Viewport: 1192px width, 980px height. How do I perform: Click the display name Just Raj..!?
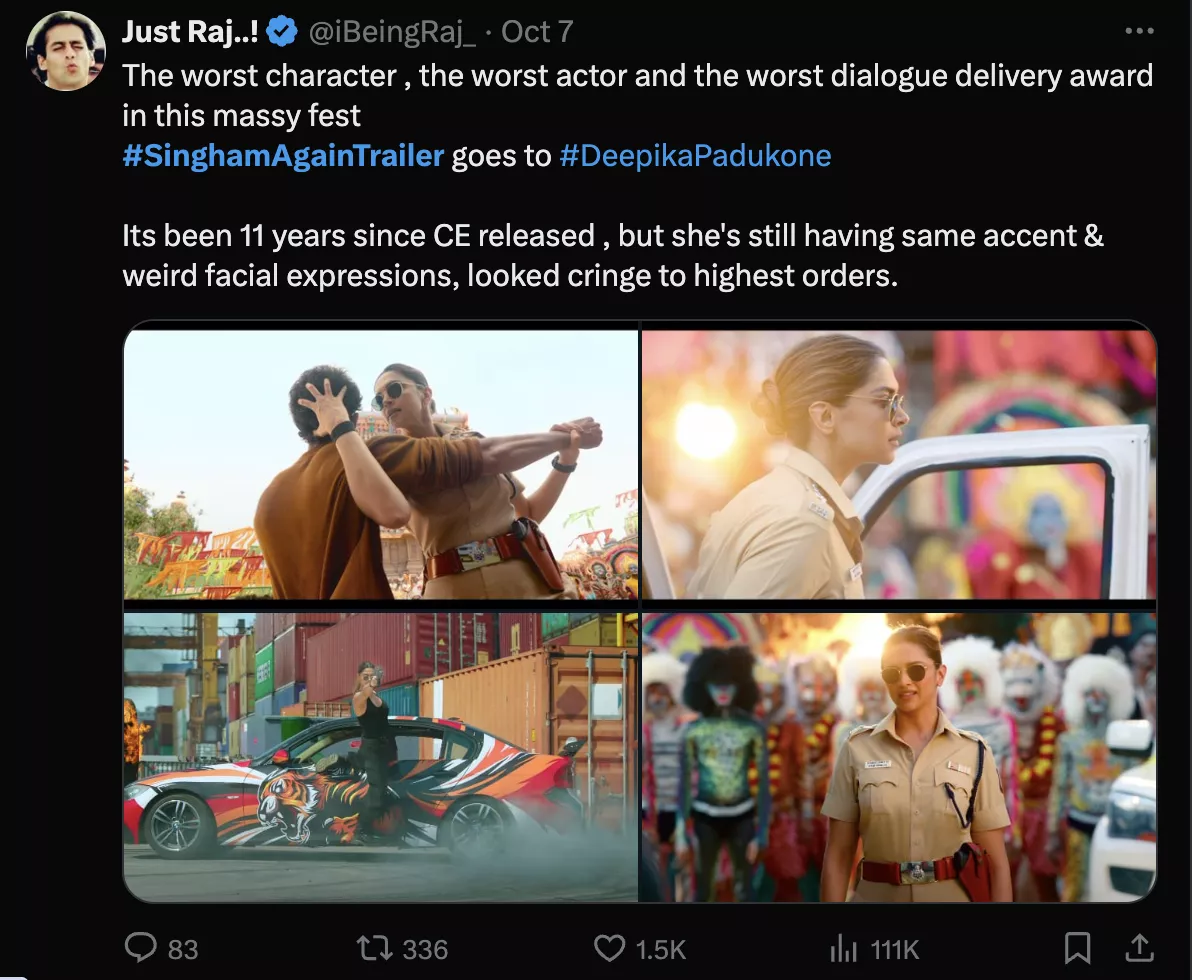(x=191, y=32)
